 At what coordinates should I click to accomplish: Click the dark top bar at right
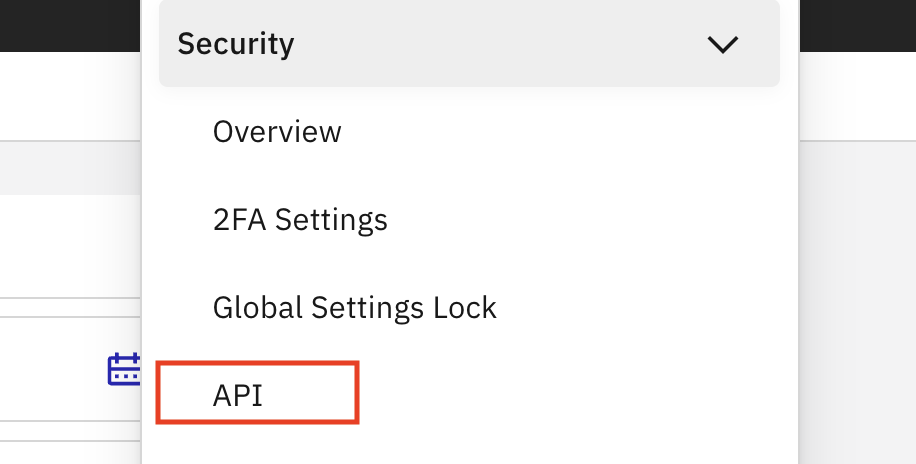[858, 25]
